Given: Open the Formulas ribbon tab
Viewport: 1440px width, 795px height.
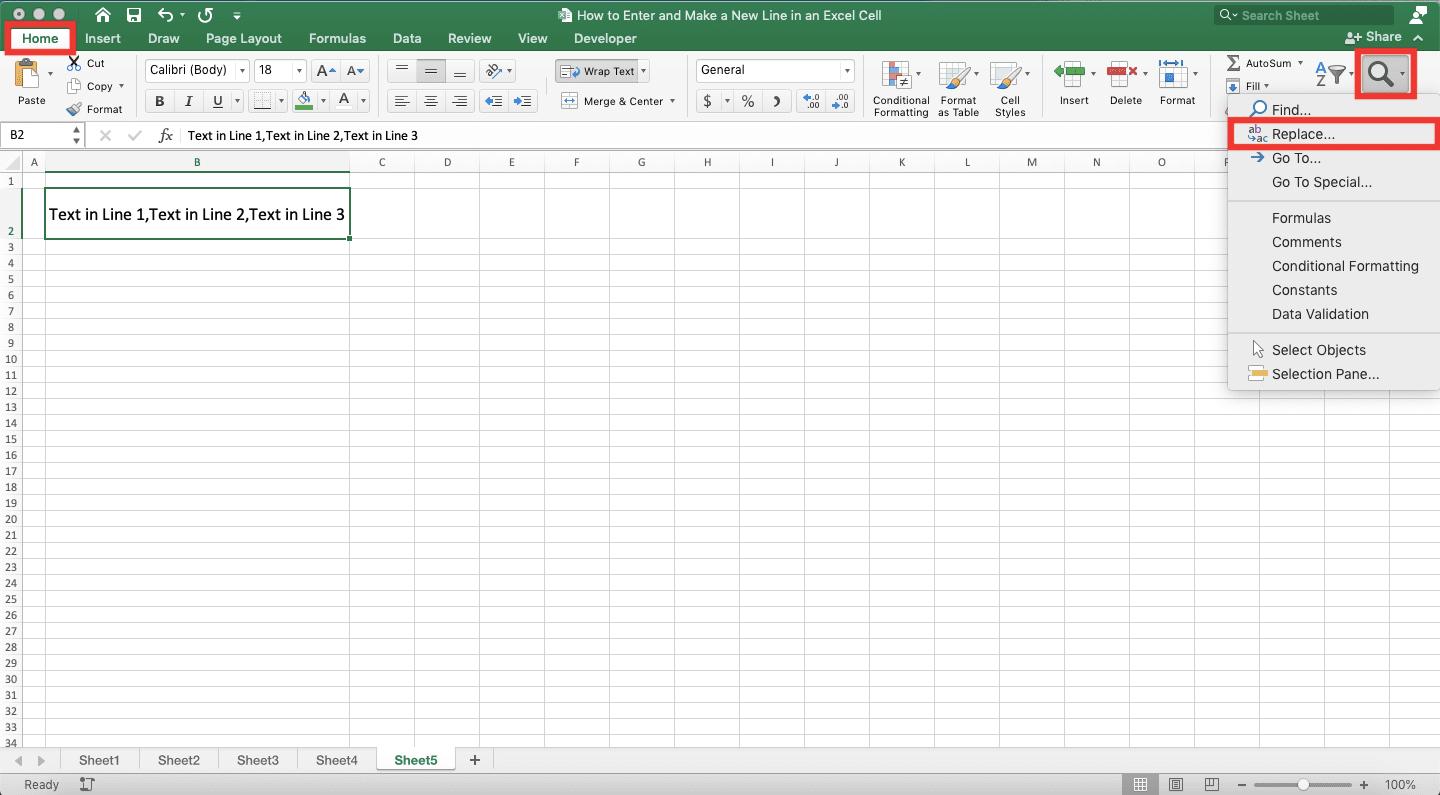Looking at the screenshot, I should coord(337,38).
